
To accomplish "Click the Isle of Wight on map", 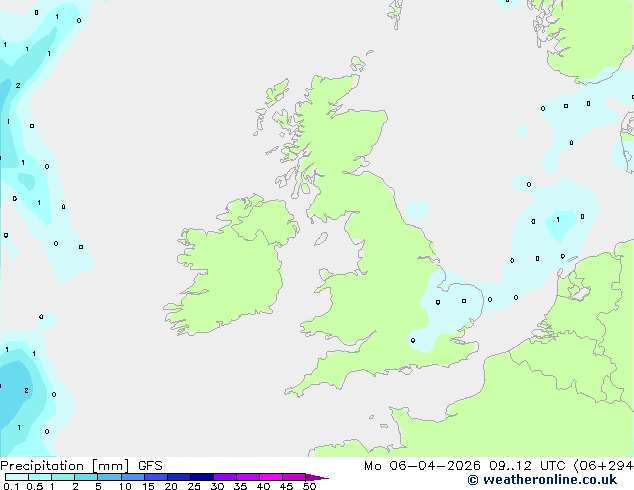I will pos(406,370).
